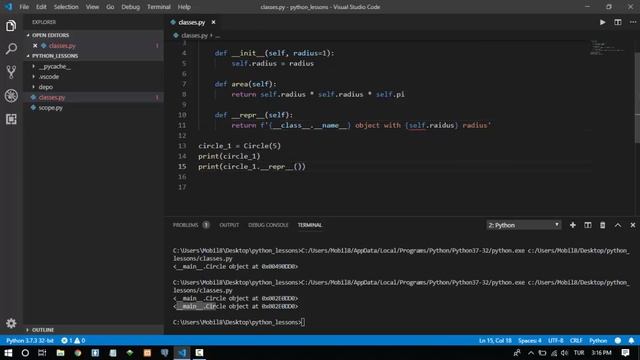The width and height of the screenshot is (640, 360).
Task: Create a new terminal with plus icon
Action: pos(573,225)
